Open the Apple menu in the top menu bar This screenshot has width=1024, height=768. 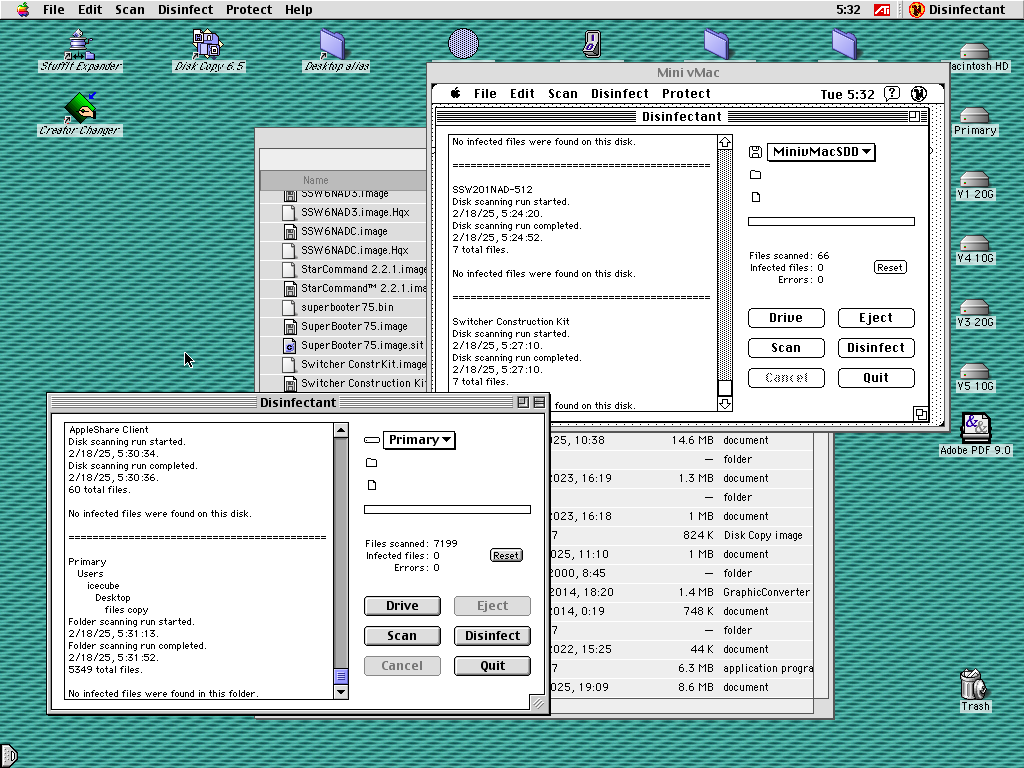[x=23, y=9]
